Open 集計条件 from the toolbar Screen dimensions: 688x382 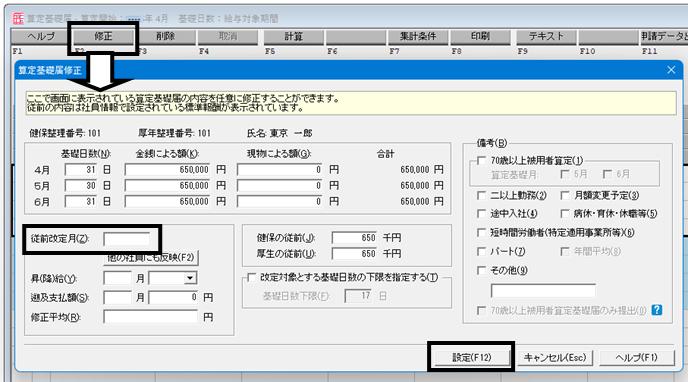click(x=418, y=37)
